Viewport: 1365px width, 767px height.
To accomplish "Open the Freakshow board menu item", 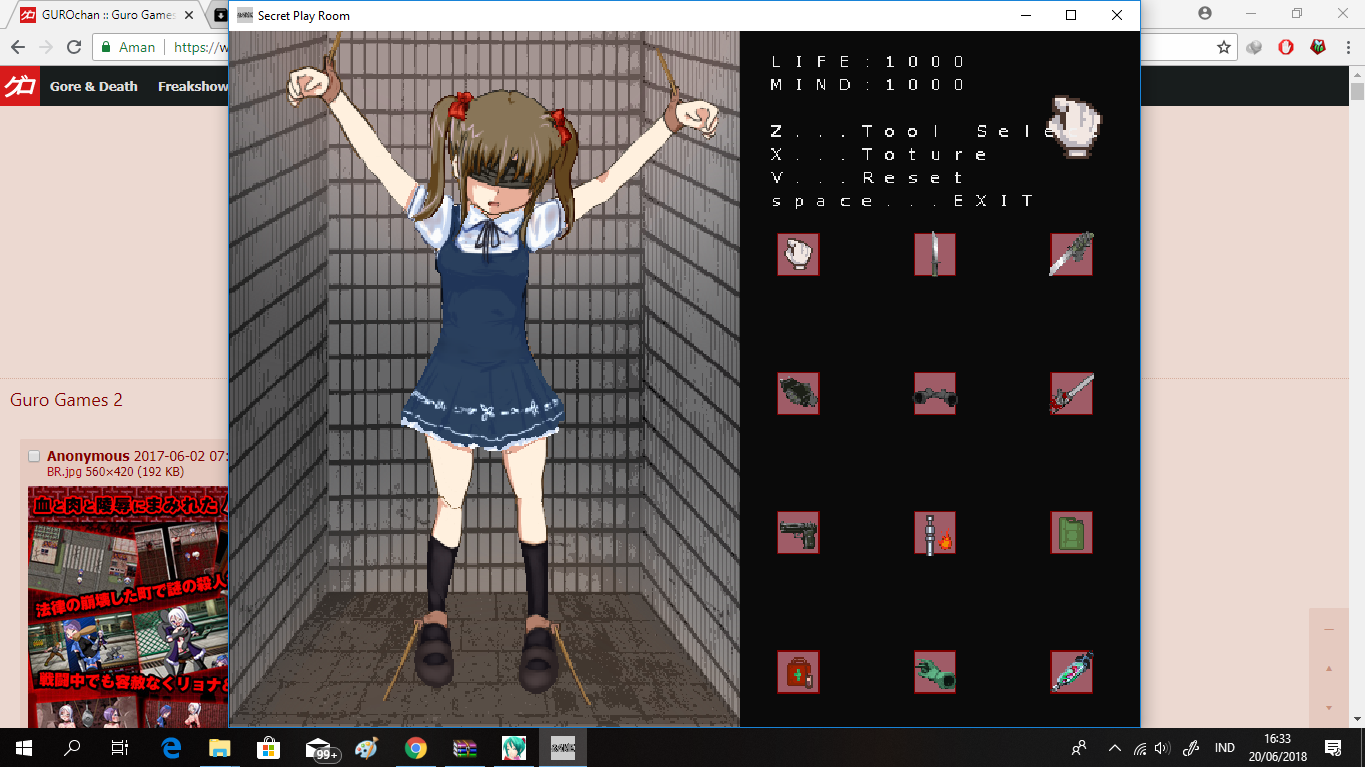I will [193, 86].
